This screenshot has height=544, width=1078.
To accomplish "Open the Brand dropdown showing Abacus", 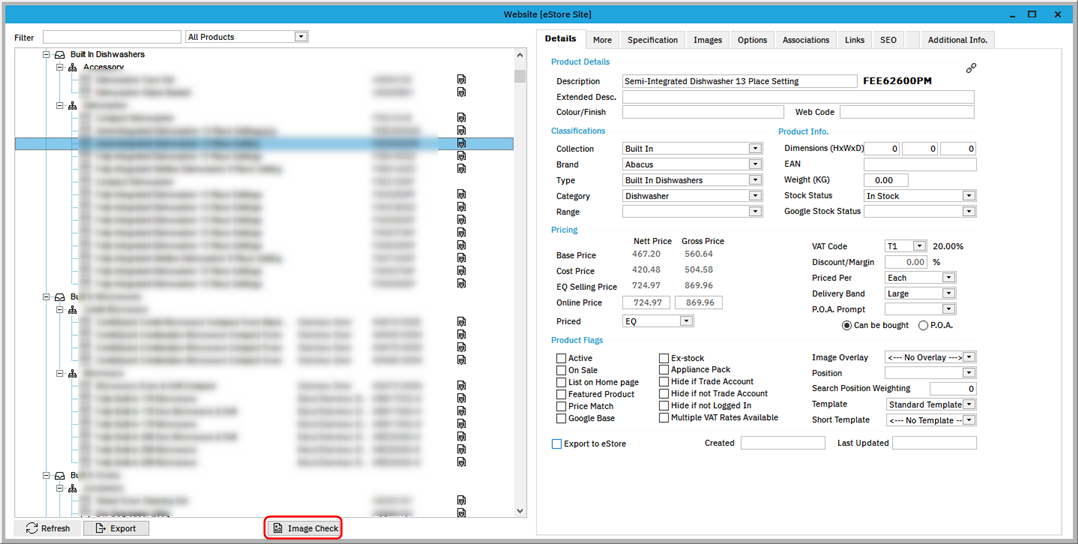I will (x=756, y=164).
